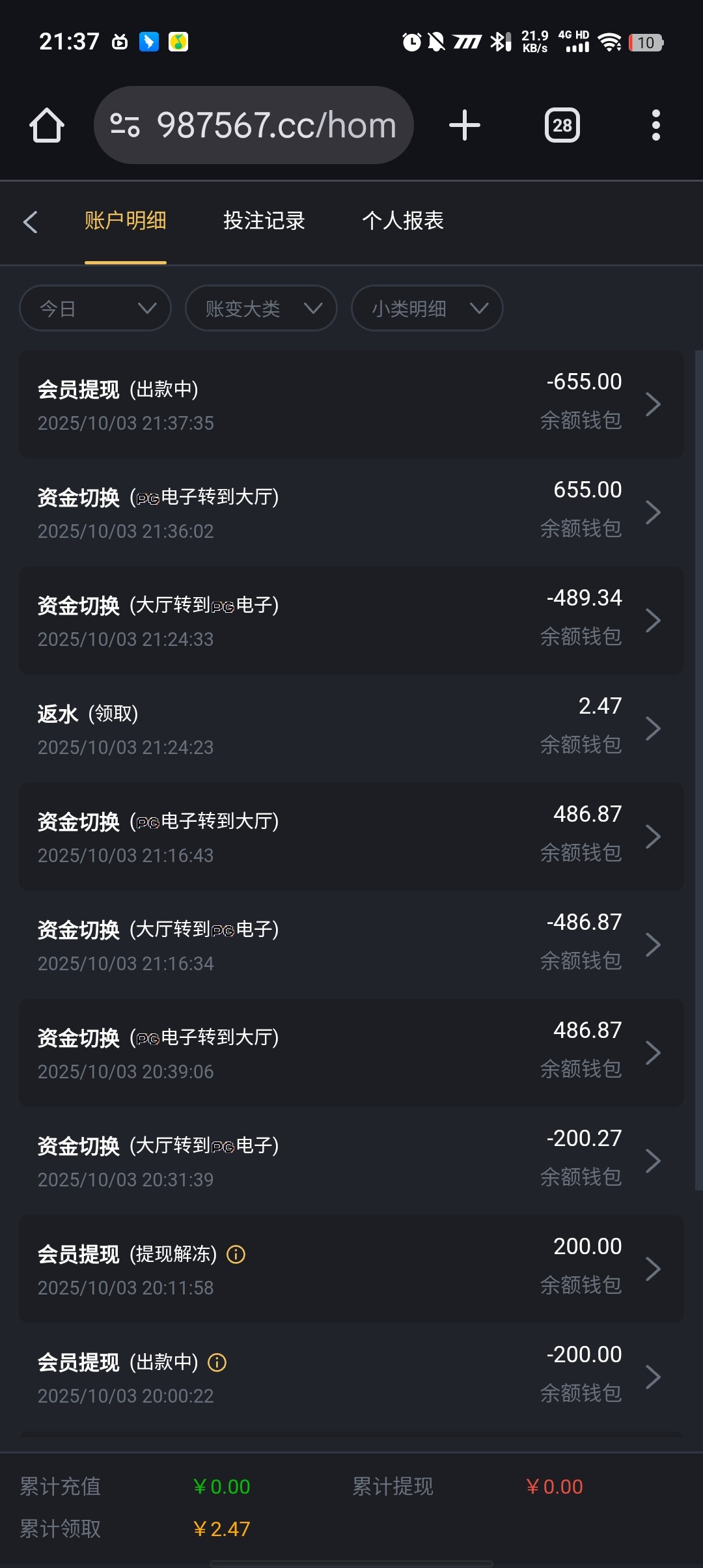
Task: Expand details arrow for -489.34 transfer
Action: [653, 621]
